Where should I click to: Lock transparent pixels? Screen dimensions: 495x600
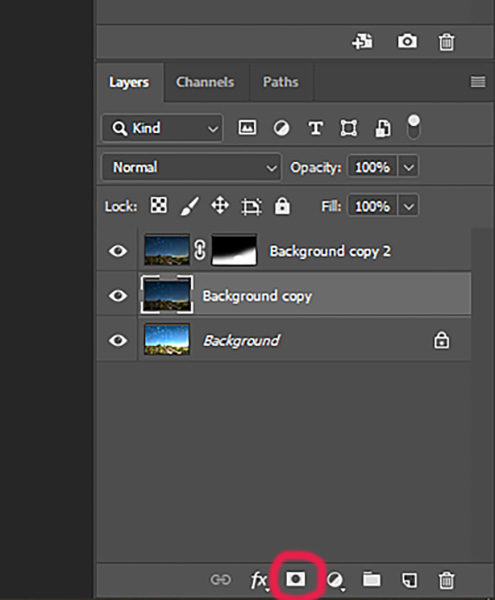click(158, 205)
